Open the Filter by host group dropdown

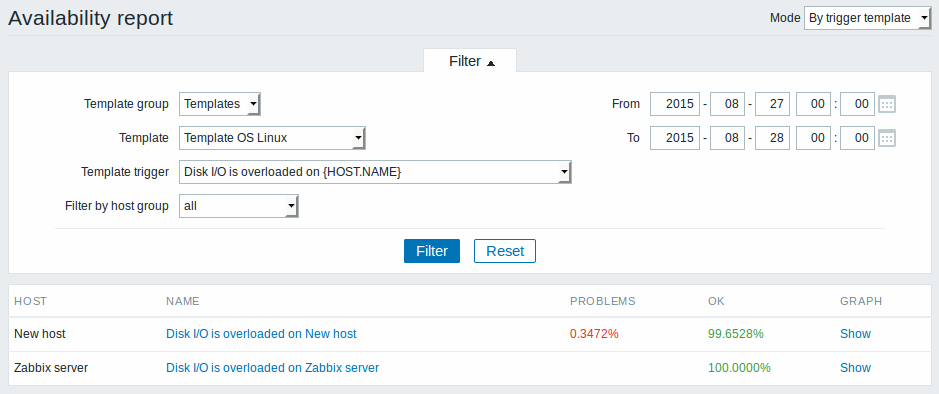point(238,207)
